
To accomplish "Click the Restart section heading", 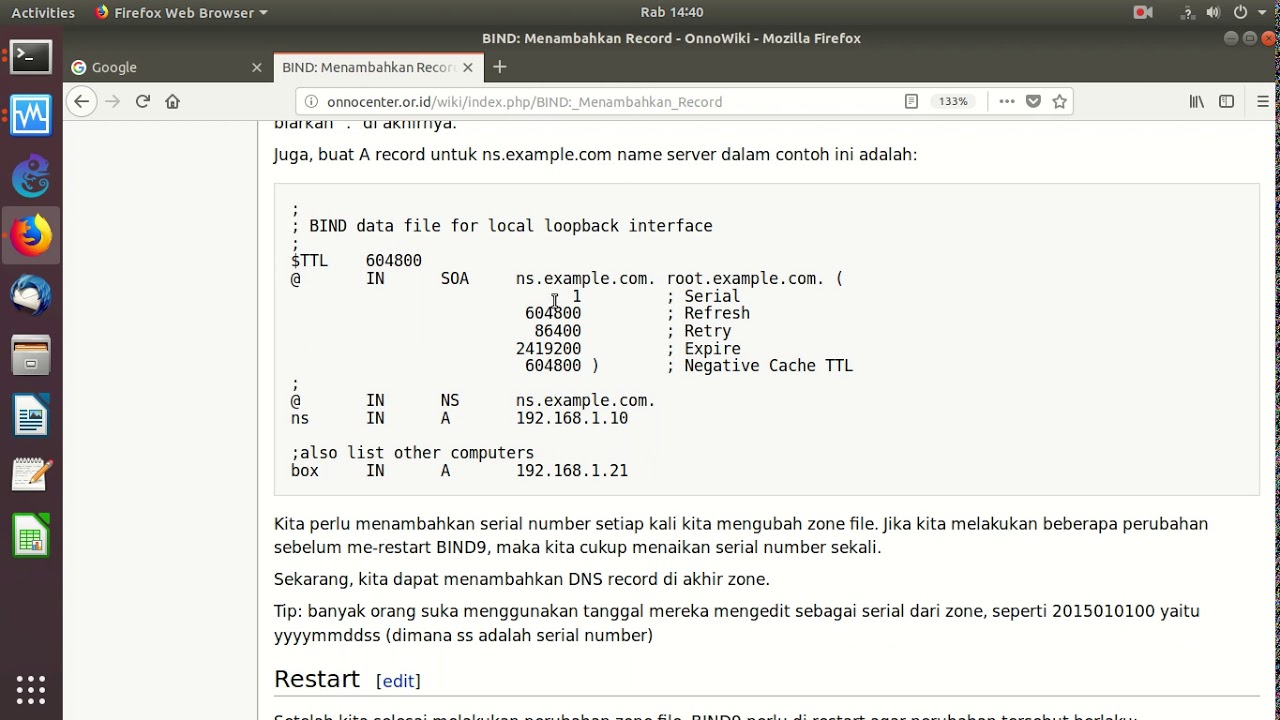I will click(x=317, y=679).
